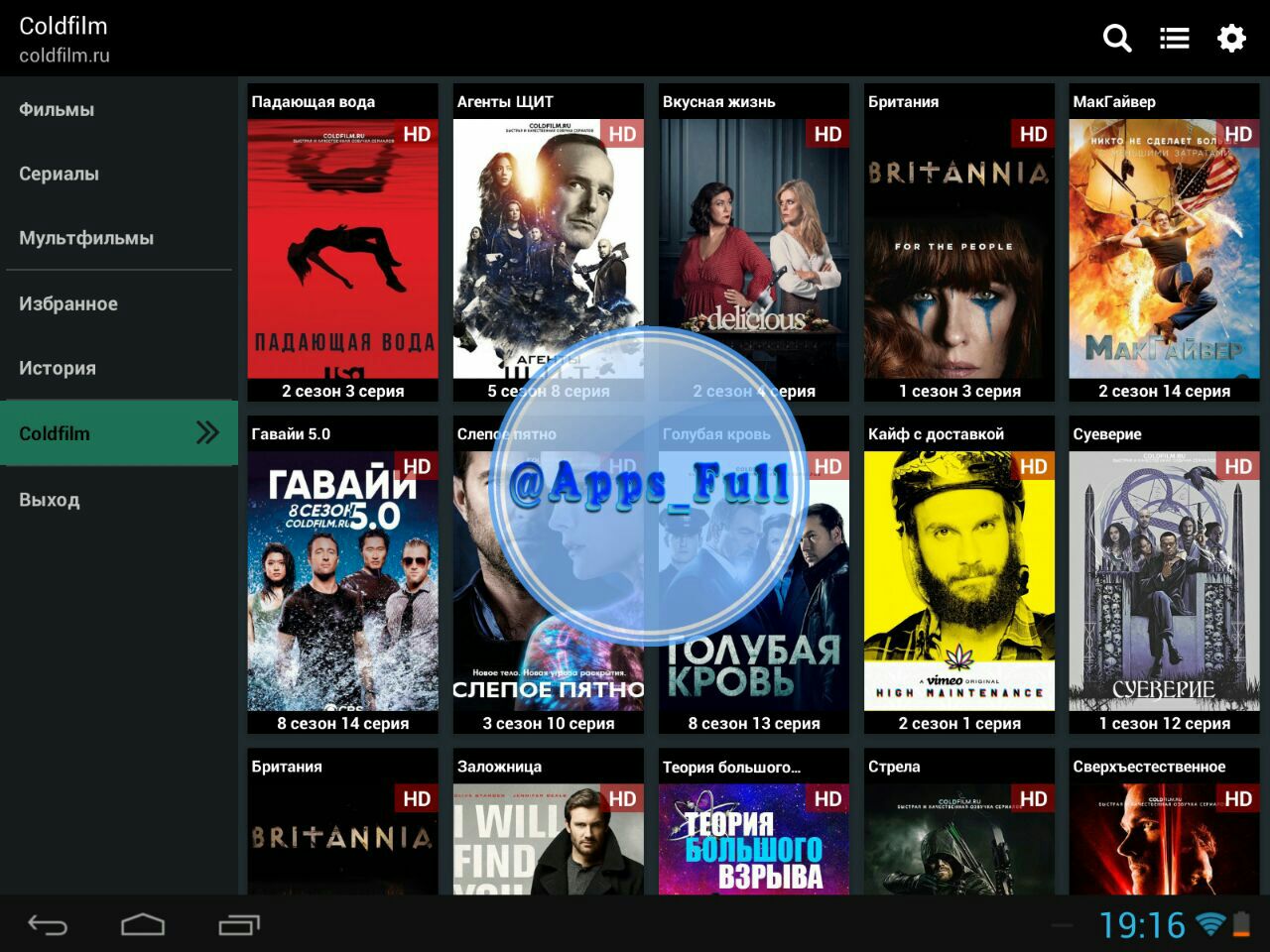Open the Кайф с доставкой poster

click(x=959, y=581)
